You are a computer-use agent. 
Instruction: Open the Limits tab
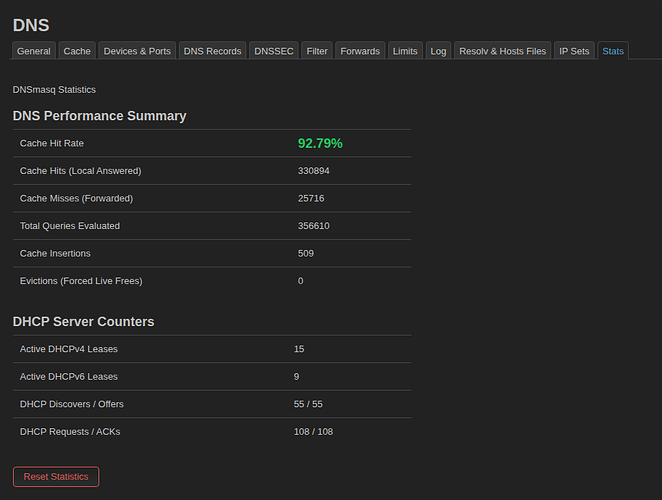pyautogui.click(x=405, y=51)
